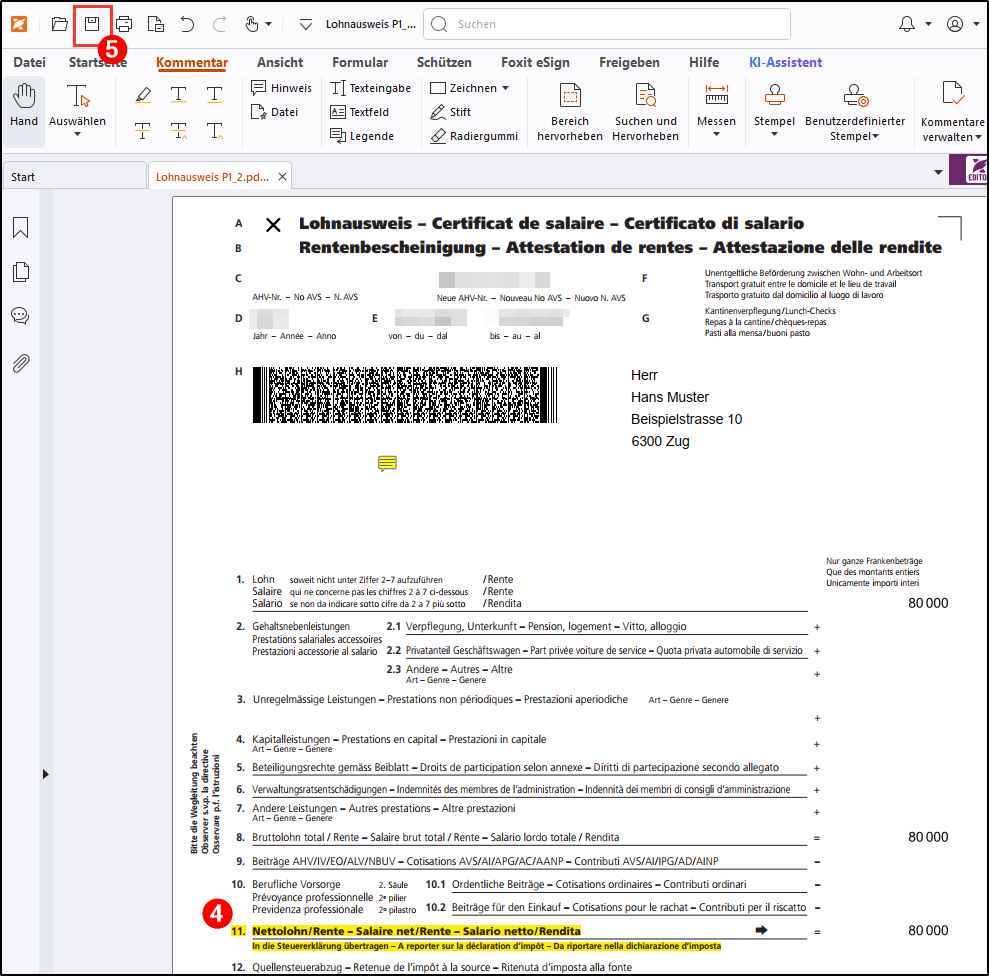The image size is (989, 976).
Task: Open Benutzerdefinierter Stempel menu
Action: [855, 113]
